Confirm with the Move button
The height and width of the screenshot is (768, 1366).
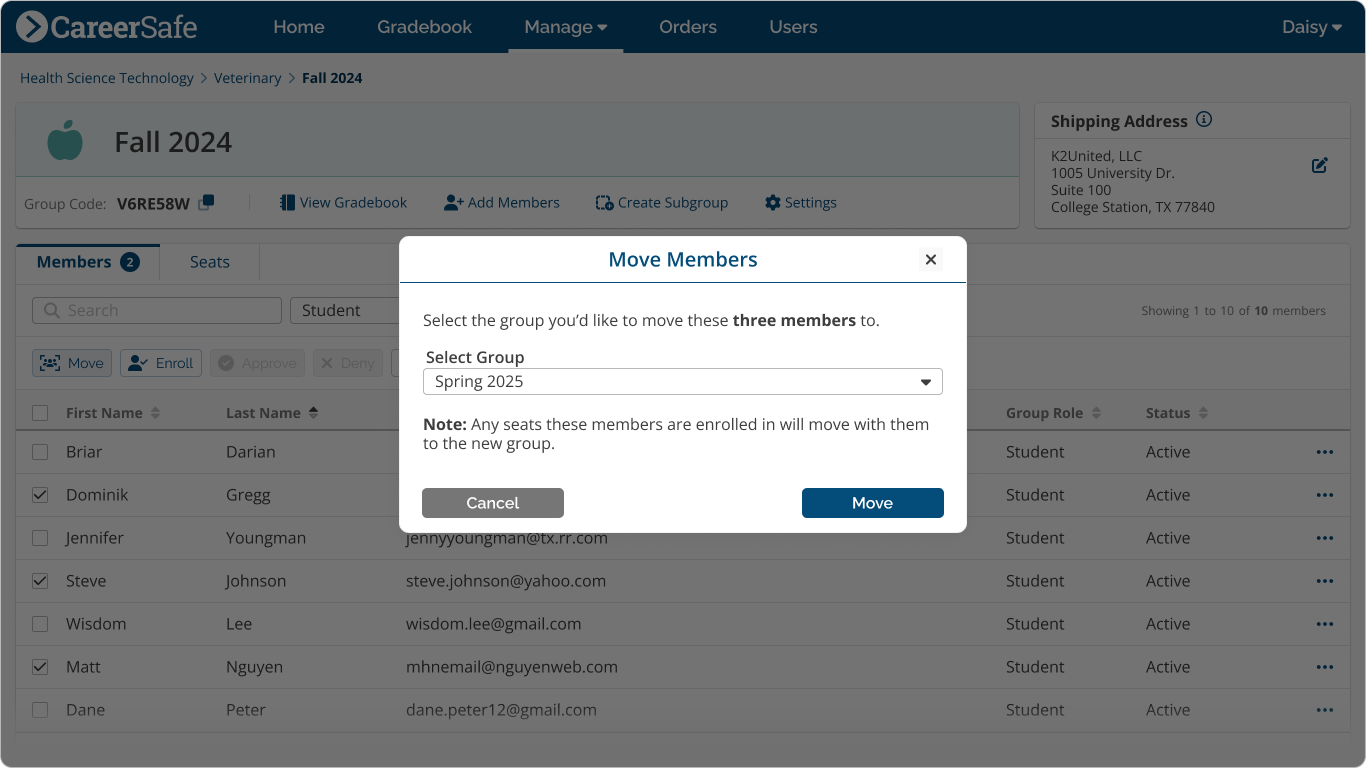(872, 503)
